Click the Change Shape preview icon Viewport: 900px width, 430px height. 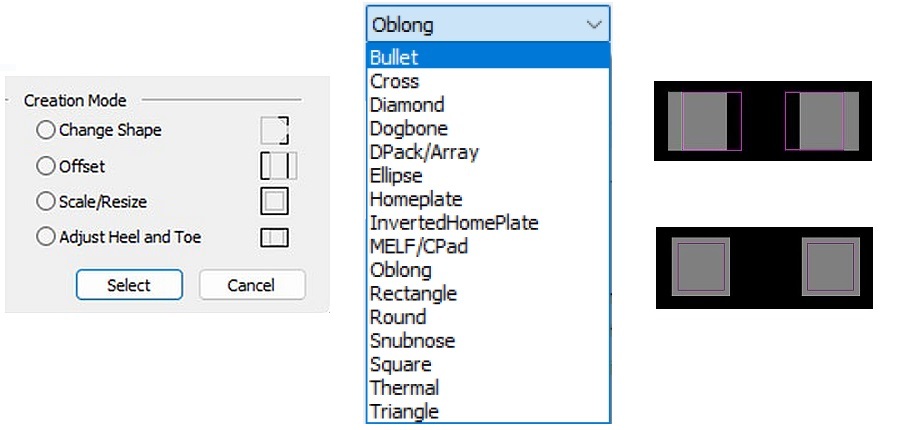pyautogui.click(x=274, y=130)
